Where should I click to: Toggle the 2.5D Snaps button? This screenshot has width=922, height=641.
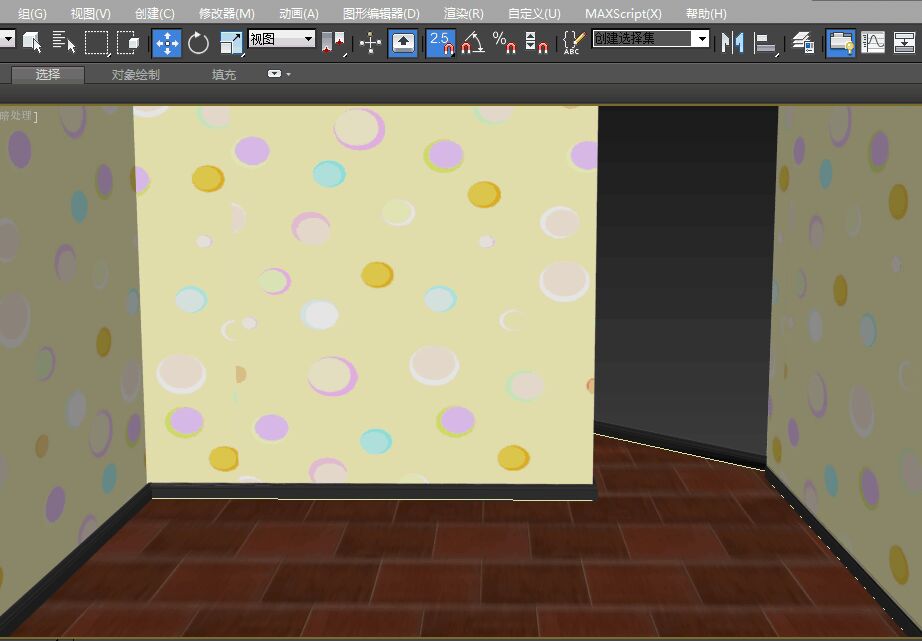click(440, 43)
